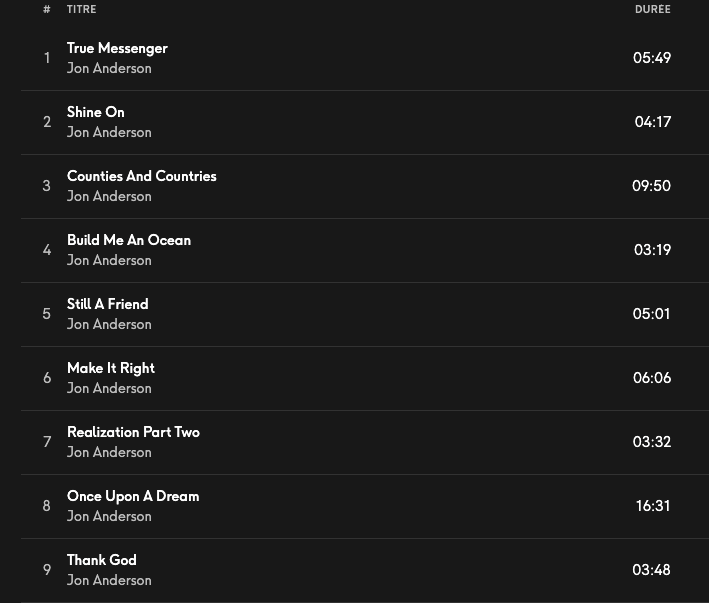Open the Realization Part Two track

click(133, 432)
